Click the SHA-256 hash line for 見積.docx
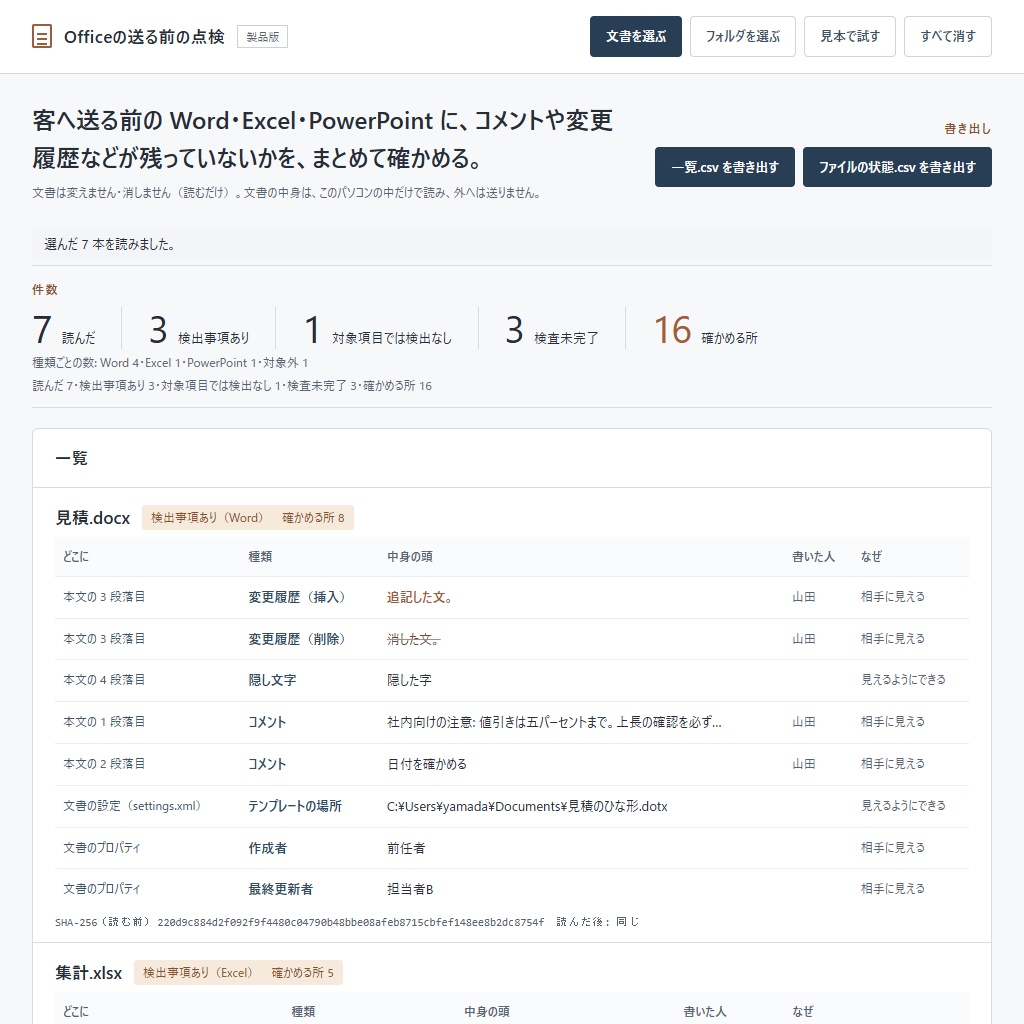The width and height of the screenshot is (1024, 1024). pos(347,922)
